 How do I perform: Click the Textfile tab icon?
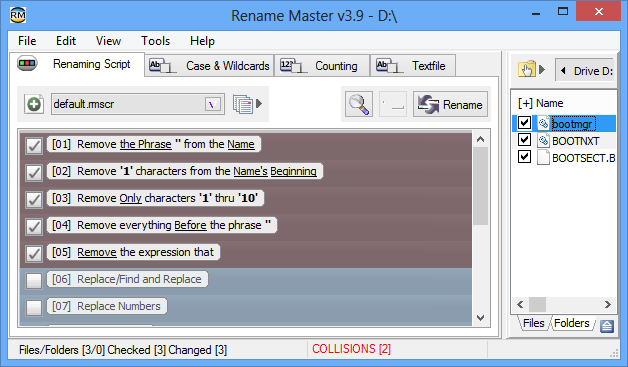(390, 66)
